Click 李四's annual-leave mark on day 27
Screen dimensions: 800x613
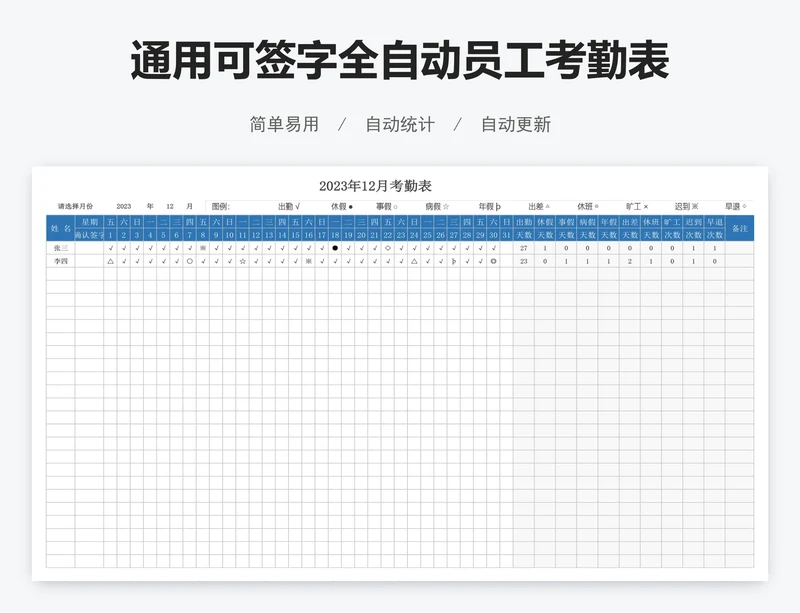454,261
